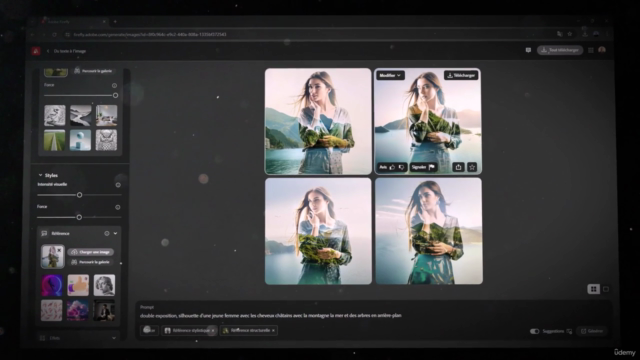Viewport: 640px width, 360px height.
Task: Open the Modifier dropdown on second image
Action: coord(390,76)
